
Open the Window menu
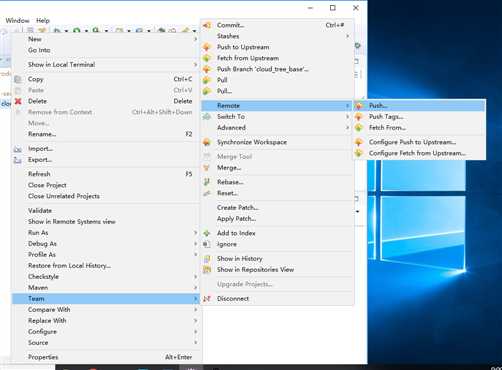pos(17,21)
